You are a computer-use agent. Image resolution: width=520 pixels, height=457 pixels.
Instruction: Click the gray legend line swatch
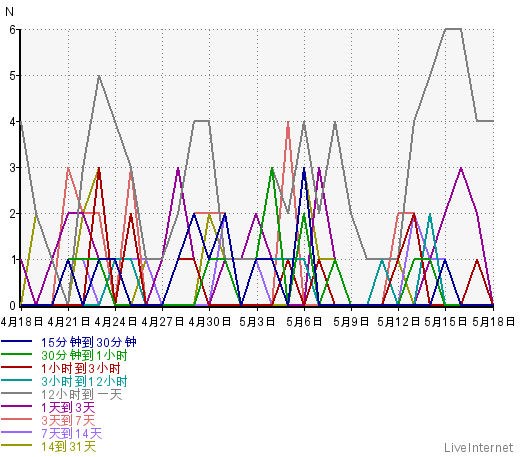[16, 393]
